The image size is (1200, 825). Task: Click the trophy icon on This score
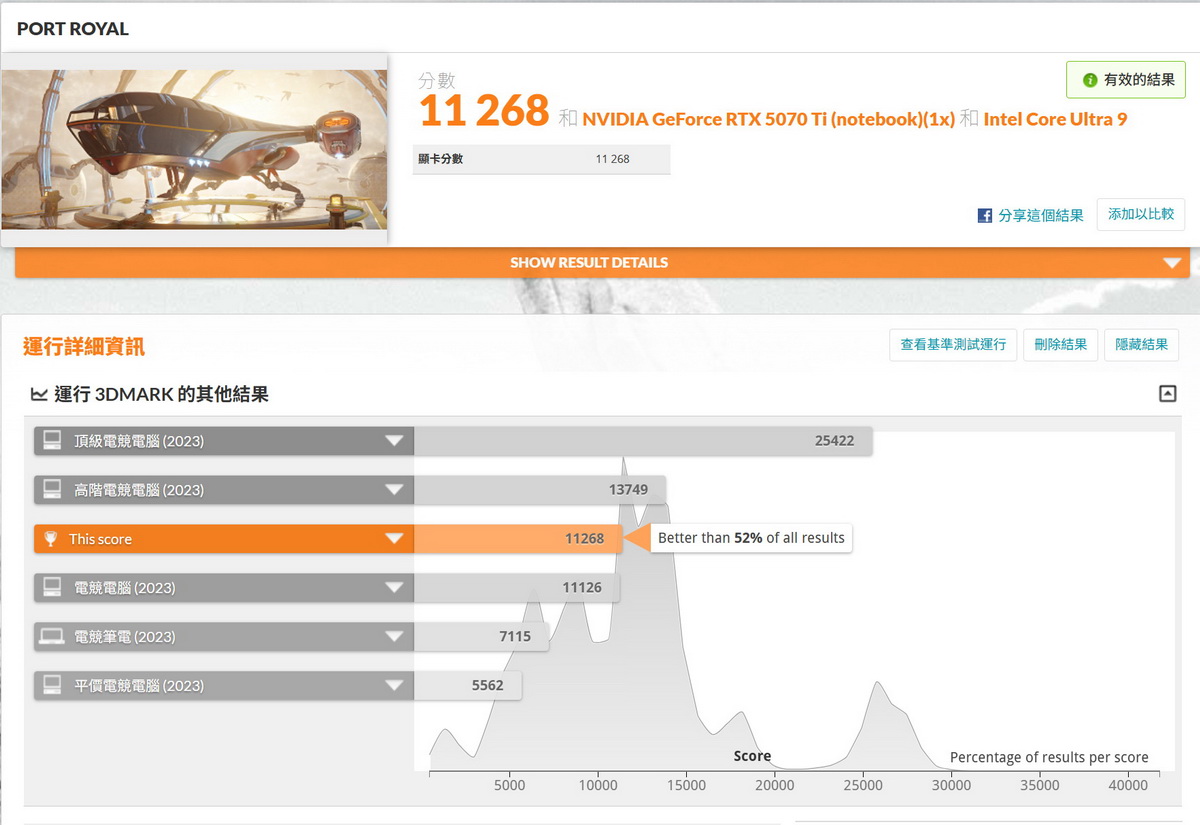(51, 539)
